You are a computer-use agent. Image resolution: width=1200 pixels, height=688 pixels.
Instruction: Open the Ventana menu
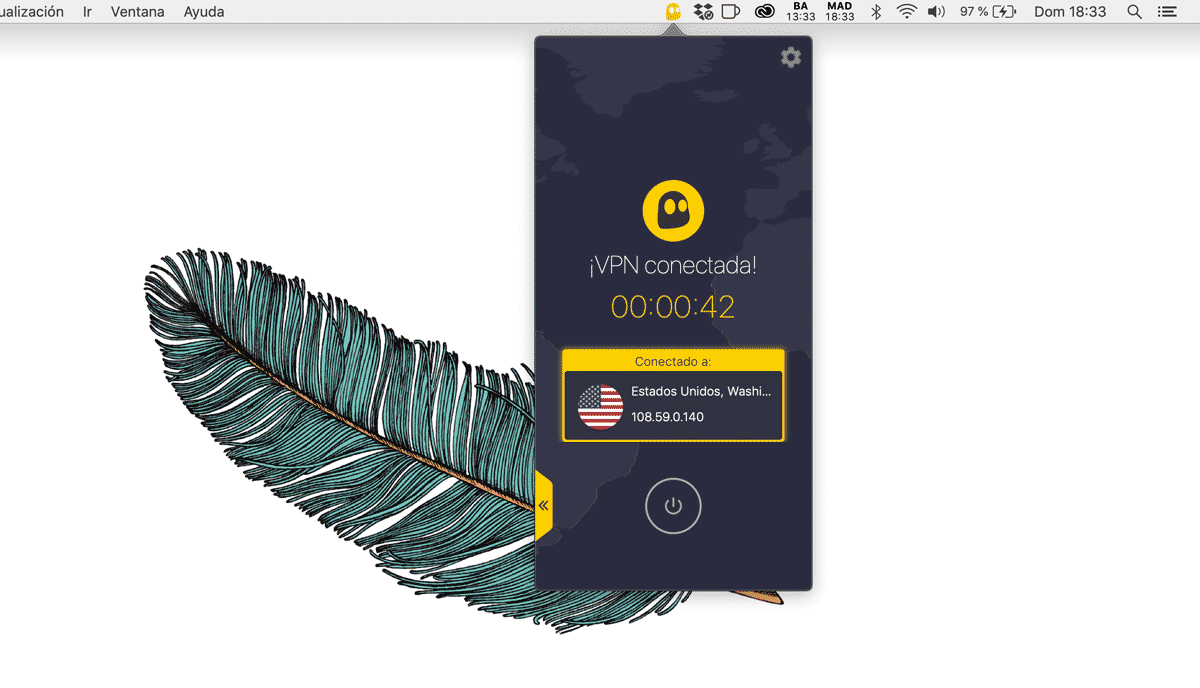138,12
